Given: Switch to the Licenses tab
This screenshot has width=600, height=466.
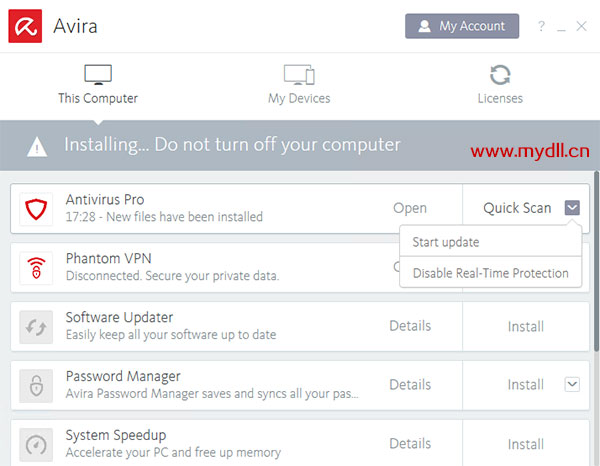Looking at the screenshot, I should [500, 85].
